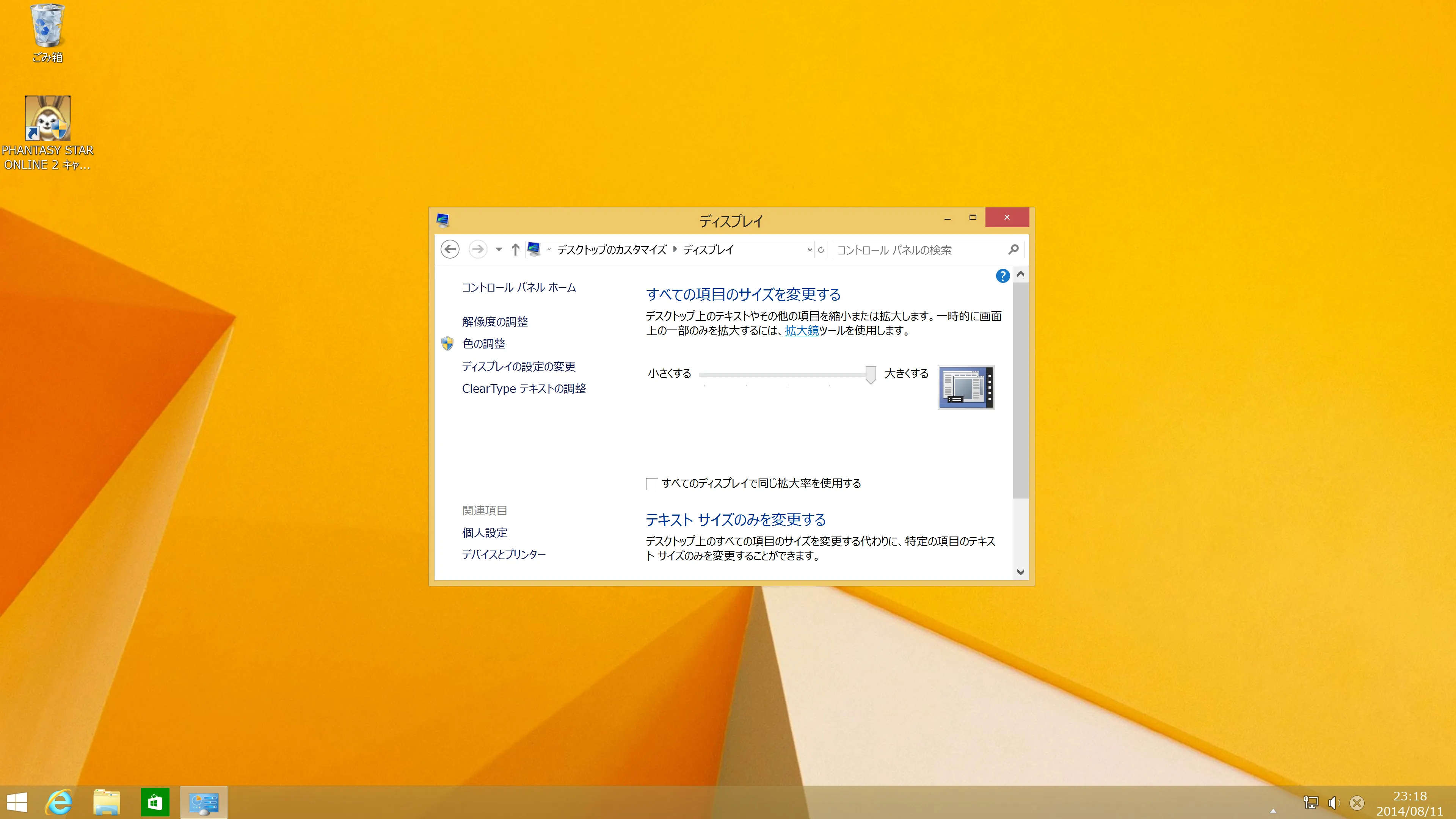Image resolution: width=1456 pixels, height=819 pixels.
Task: Click the デスクトップのカスタマイズ breadcrumb
Action: (612, 250)
